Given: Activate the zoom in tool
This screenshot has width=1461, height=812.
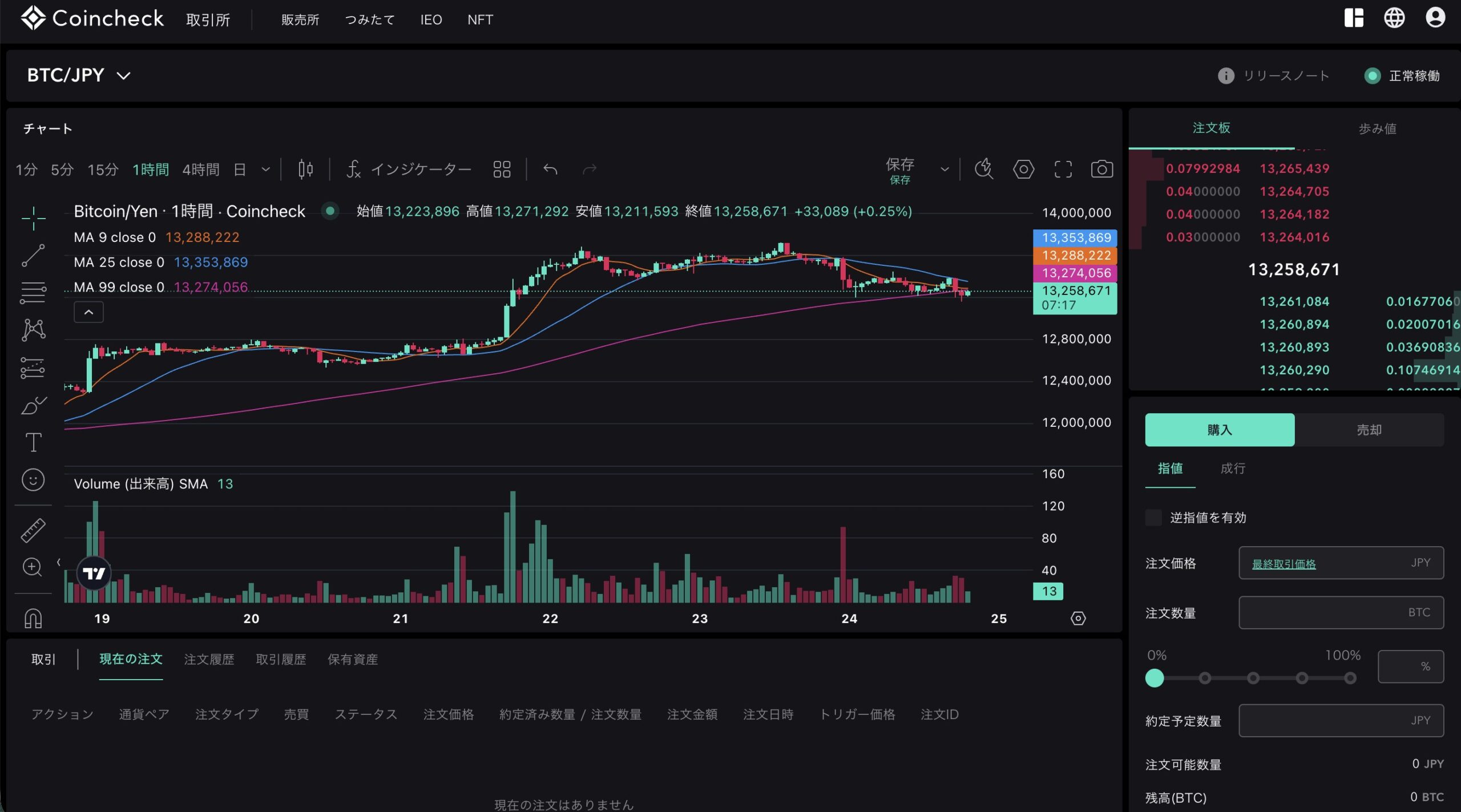Looking at the screenshot, I should 33,567.
